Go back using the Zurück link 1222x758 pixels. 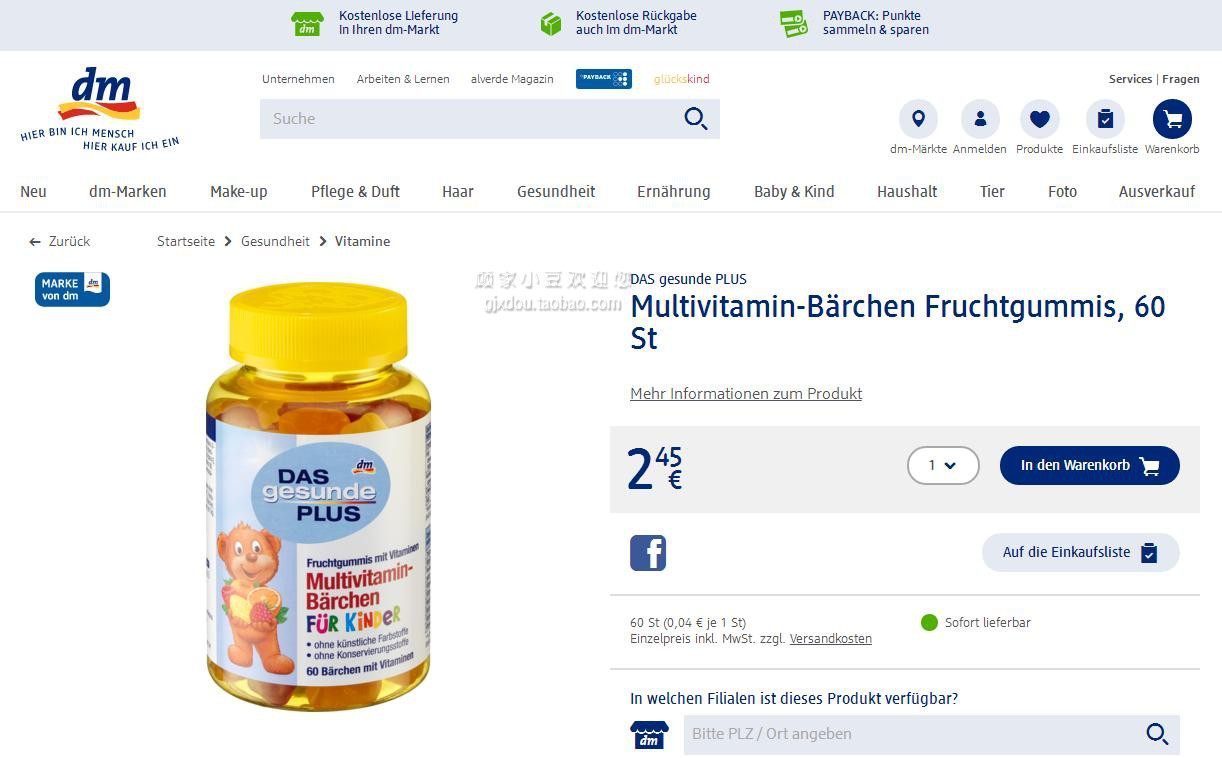[x=60, y=241]
